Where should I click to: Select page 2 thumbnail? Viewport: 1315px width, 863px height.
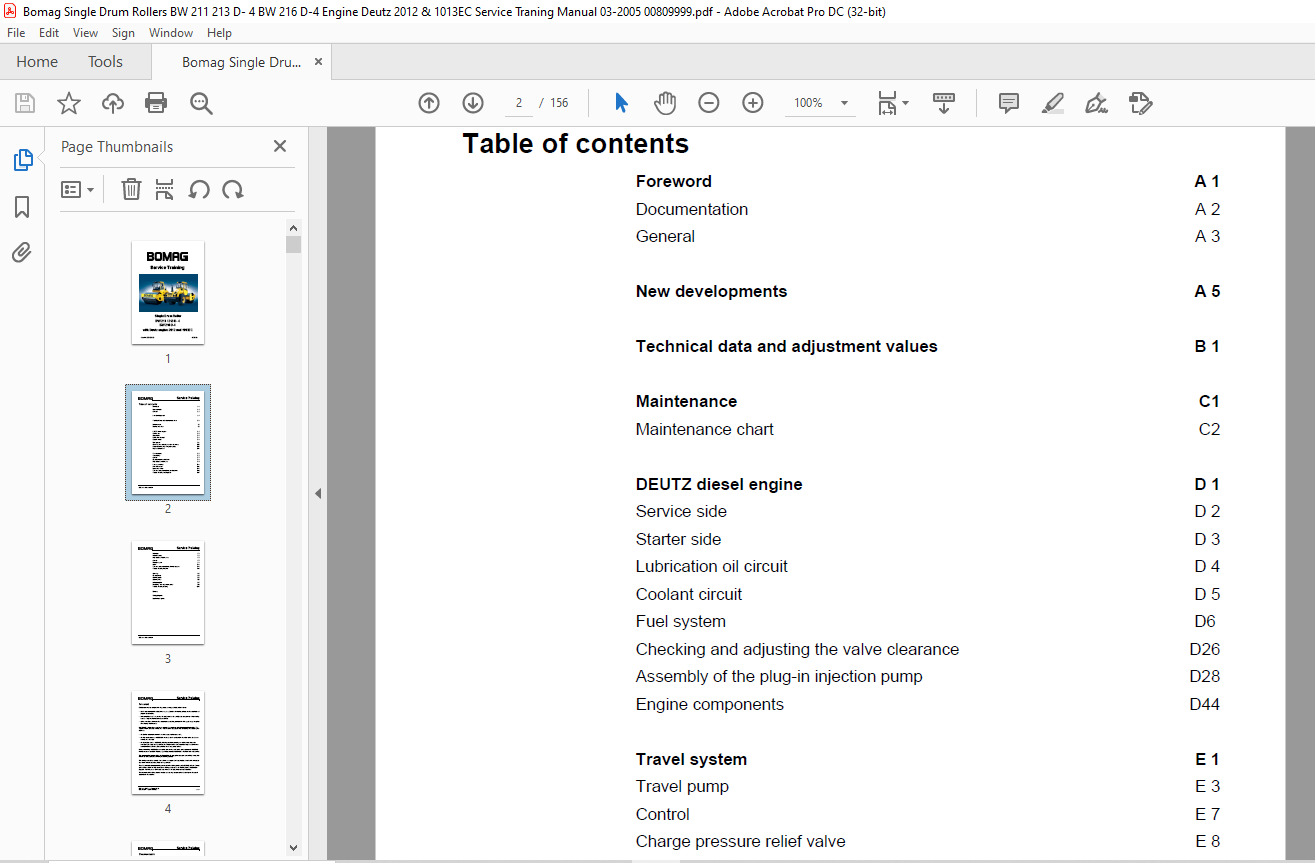pyautogui.click(x=168, y=442)
